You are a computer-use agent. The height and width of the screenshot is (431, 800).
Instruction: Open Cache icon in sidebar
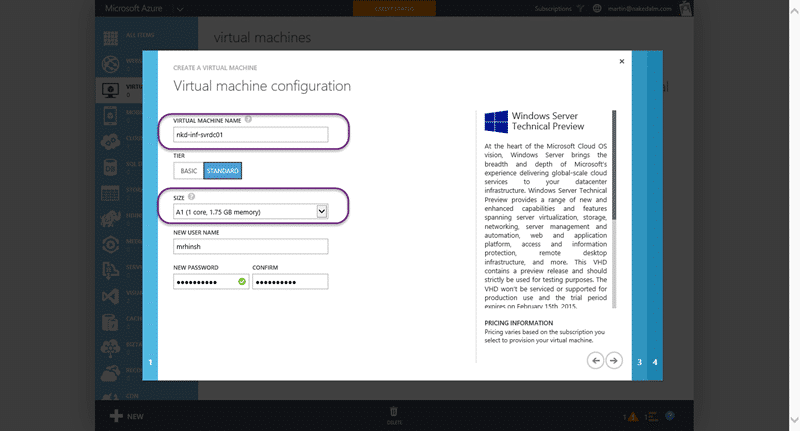[111, 322]
